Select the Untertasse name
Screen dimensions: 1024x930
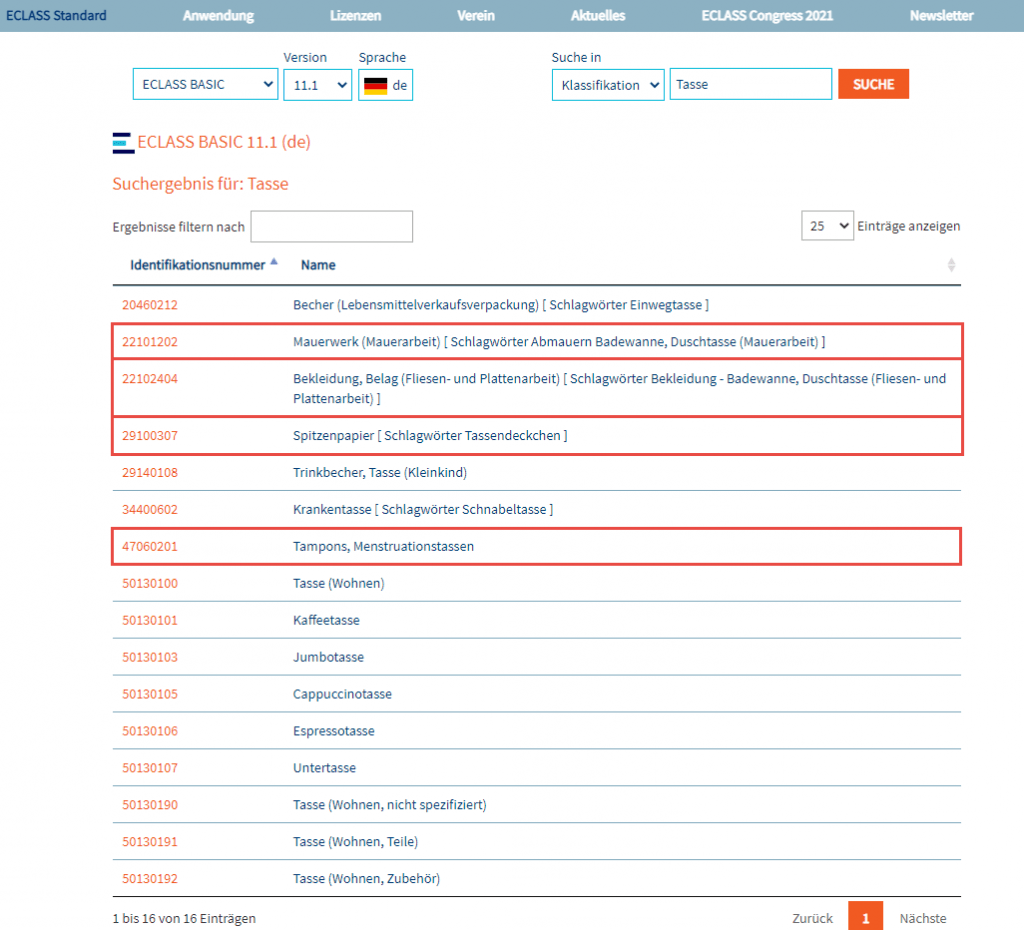pos(325,768)
